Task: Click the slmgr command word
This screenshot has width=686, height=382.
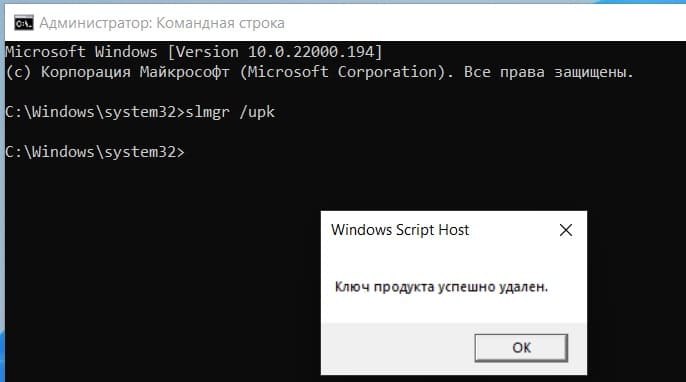Action: [207, 112]
